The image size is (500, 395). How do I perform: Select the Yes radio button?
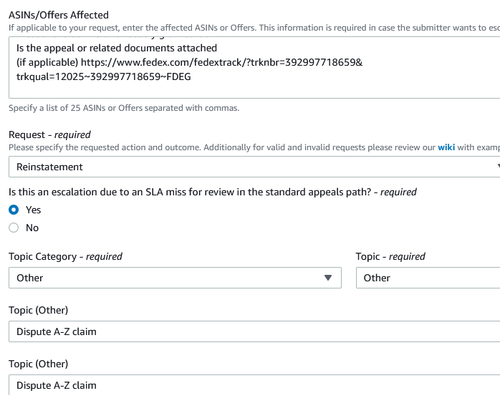point(14,210)
